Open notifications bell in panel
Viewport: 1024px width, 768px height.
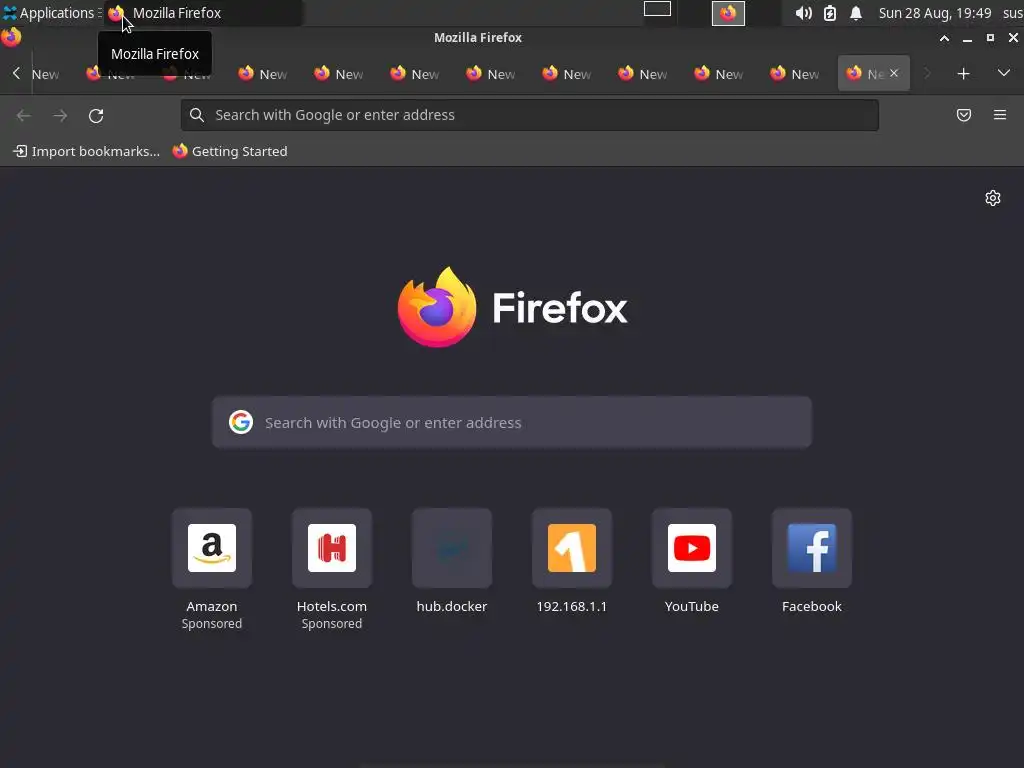[856, 13]
